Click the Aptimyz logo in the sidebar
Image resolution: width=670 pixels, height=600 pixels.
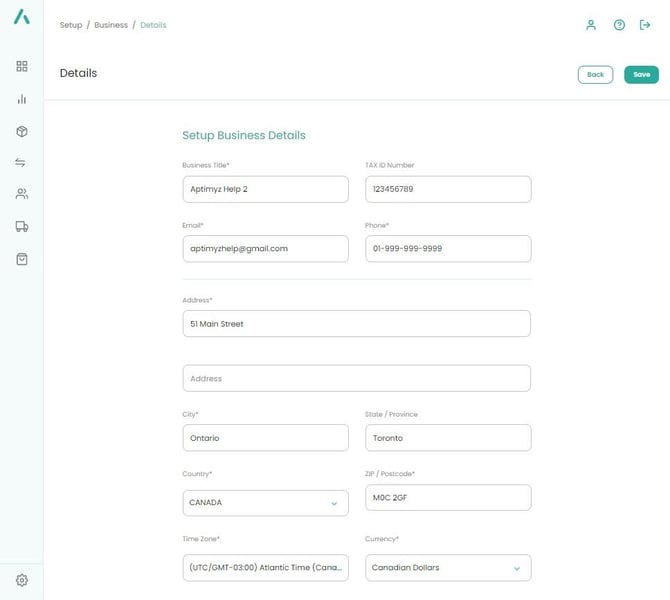point(21,18)
